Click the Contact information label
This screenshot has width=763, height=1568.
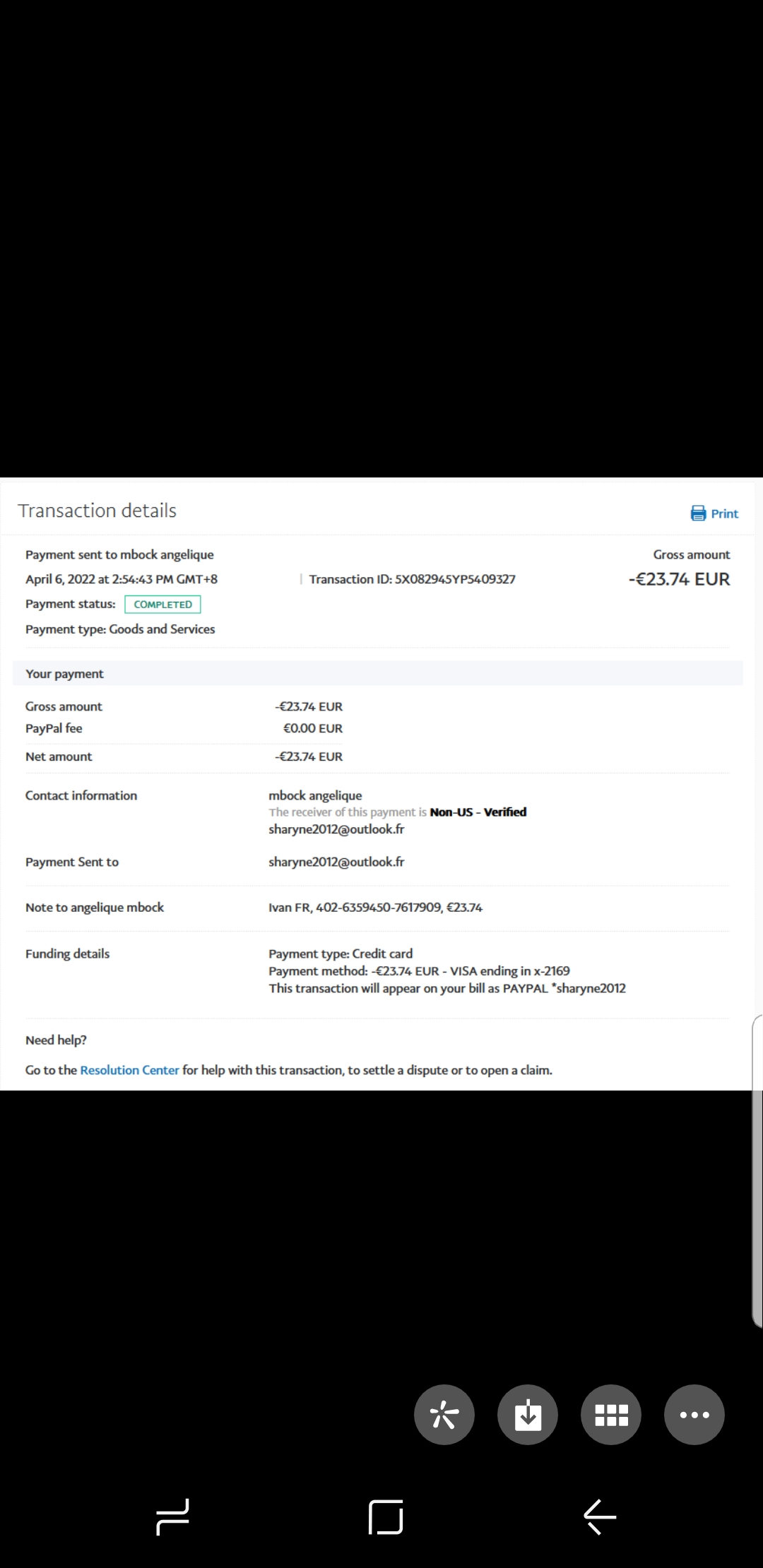click(x=81, y=795)
